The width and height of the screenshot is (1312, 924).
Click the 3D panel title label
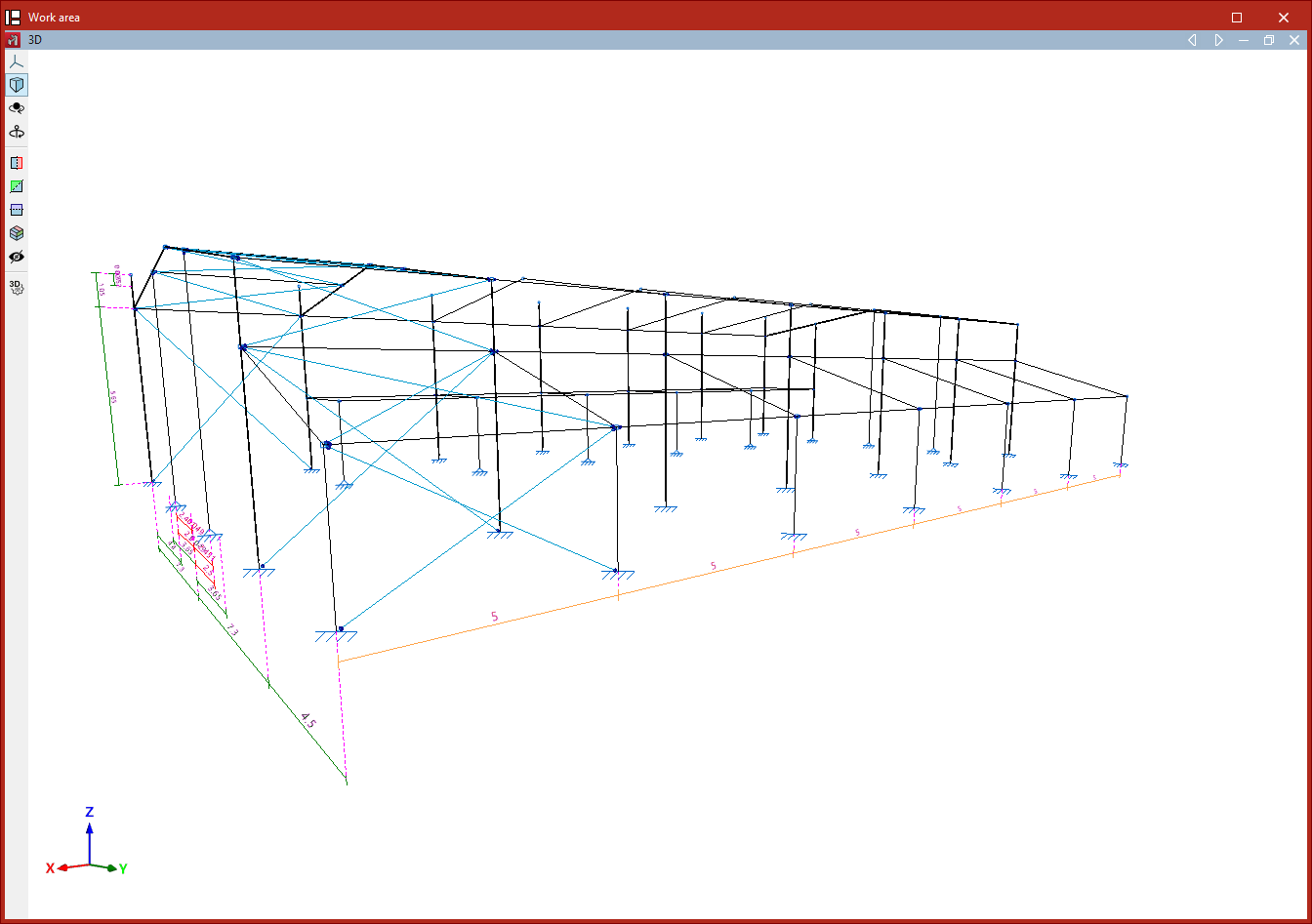(x=35, y=40)
